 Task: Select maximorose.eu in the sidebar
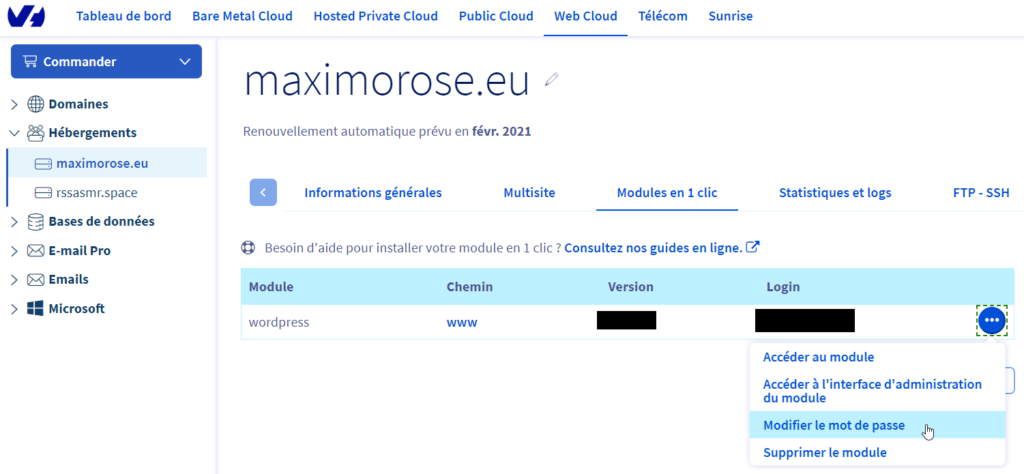102,163
